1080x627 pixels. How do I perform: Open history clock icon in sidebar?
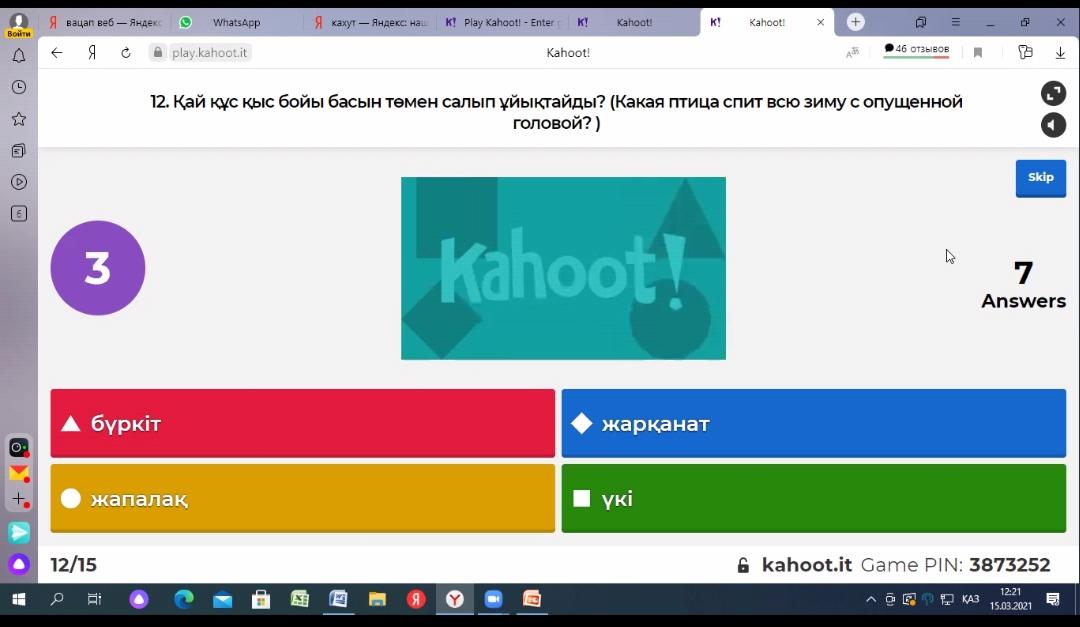(19, 88)
